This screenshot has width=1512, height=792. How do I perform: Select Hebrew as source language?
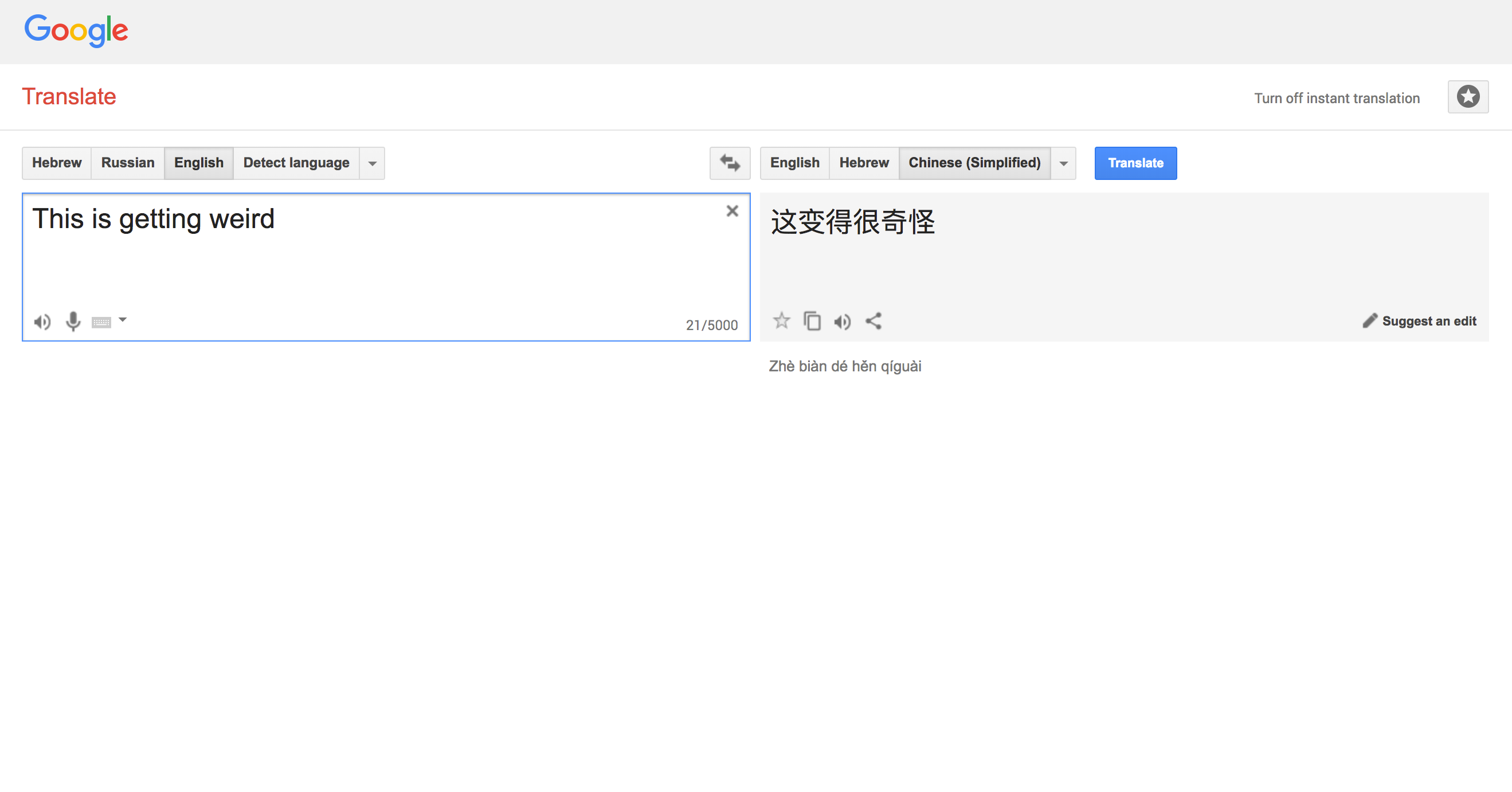[x=57, y=163]
